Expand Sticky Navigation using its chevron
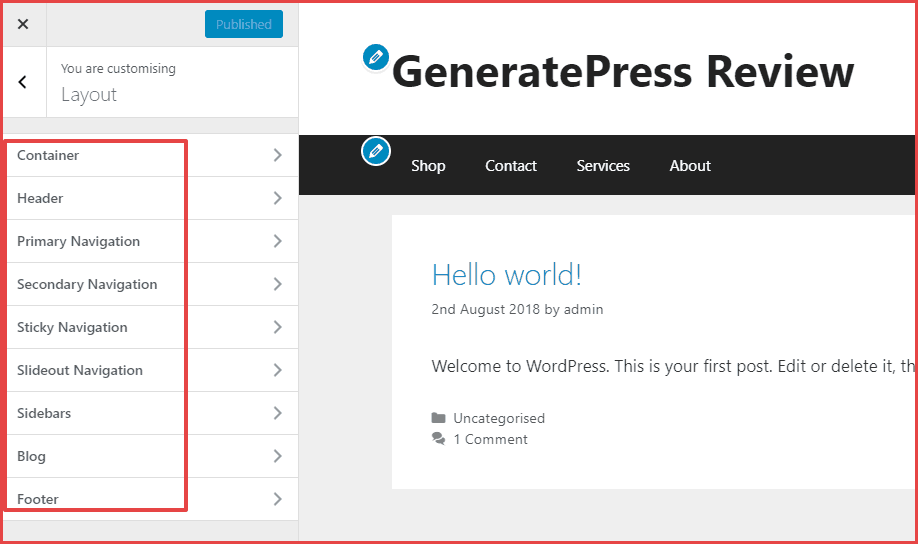The image size is (918, 544). click(278, 327)
